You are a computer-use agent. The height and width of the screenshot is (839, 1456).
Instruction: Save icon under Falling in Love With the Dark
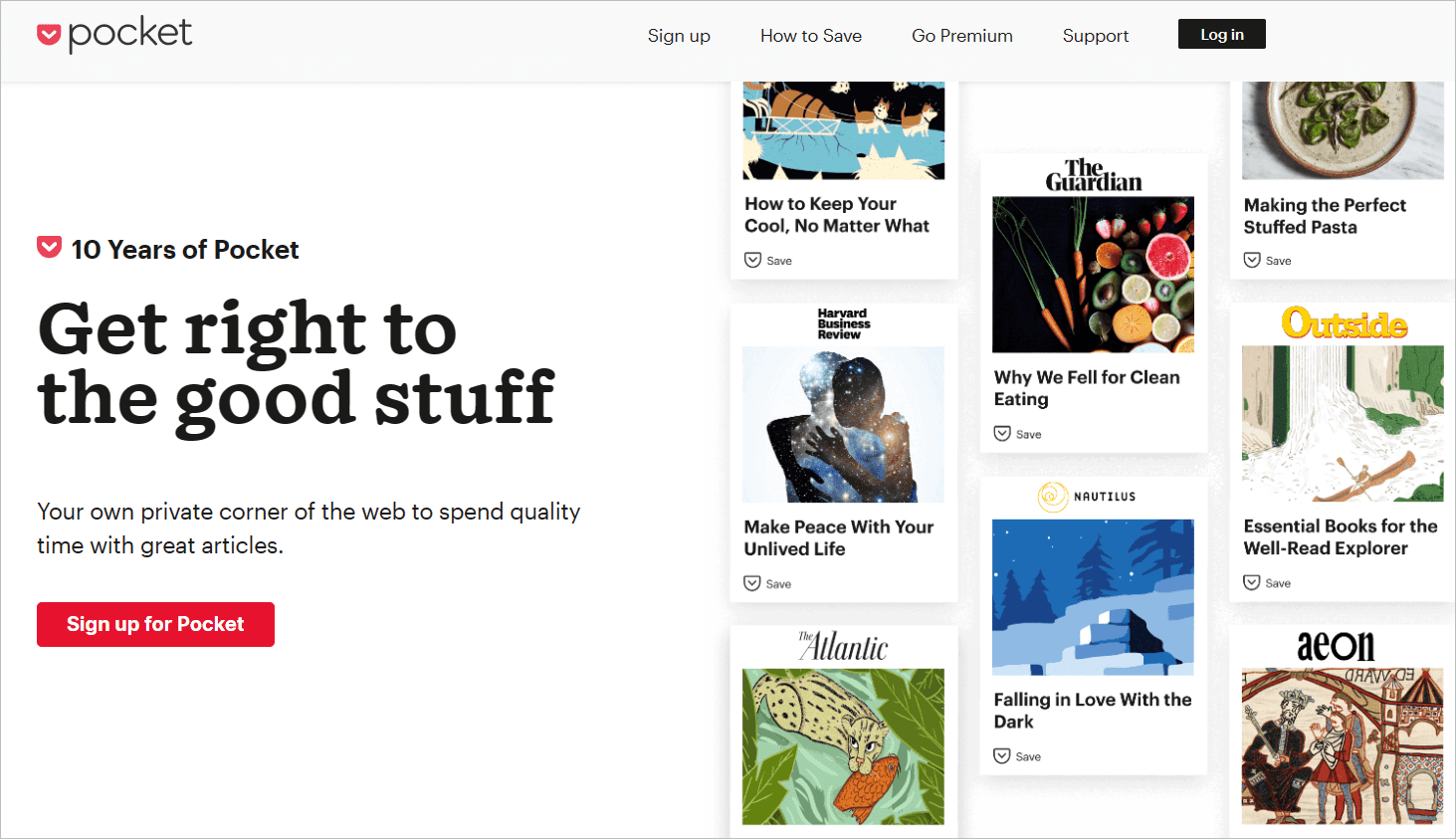(1002, 756)
